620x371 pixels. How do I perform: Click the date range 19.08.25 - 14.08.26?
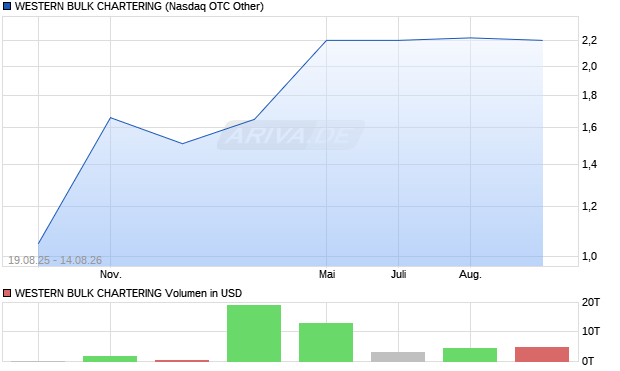pos(55,260)
